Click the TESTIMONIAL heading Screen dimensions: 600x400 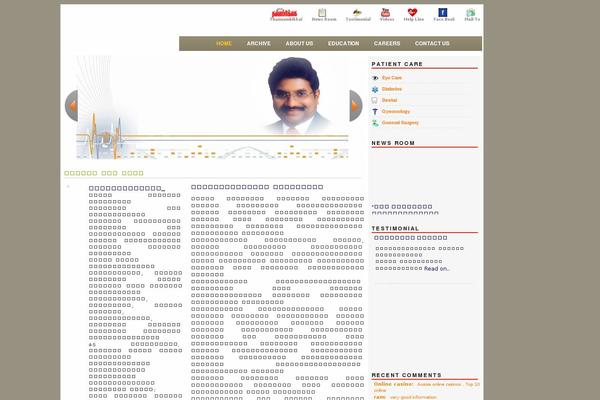tap(395, 229)
